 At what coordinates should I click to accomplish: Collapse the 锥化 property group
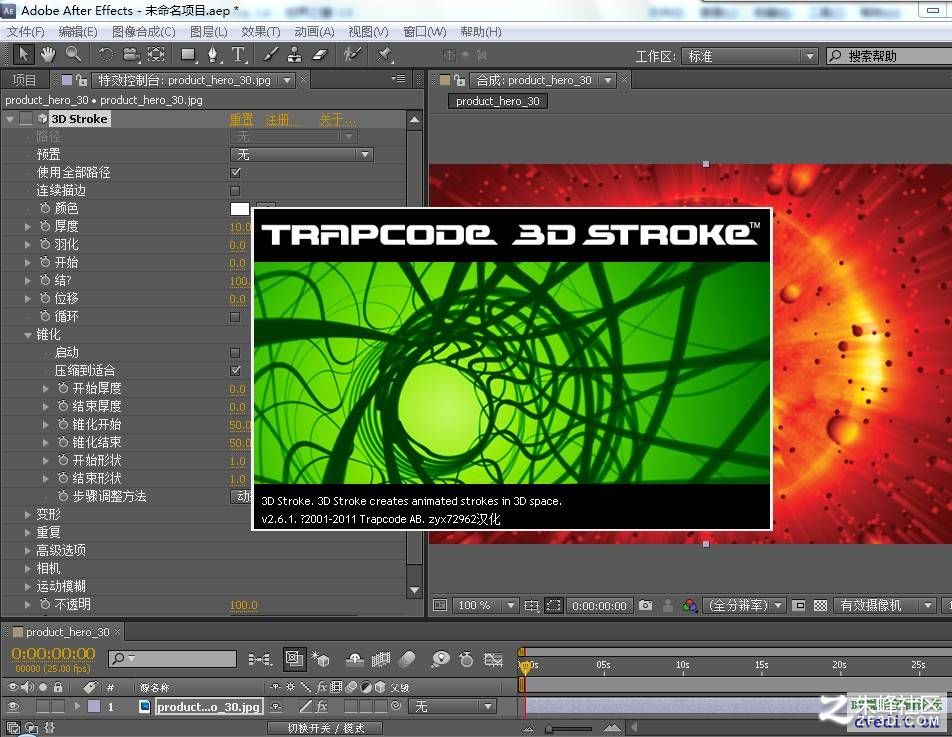(27, 335)
